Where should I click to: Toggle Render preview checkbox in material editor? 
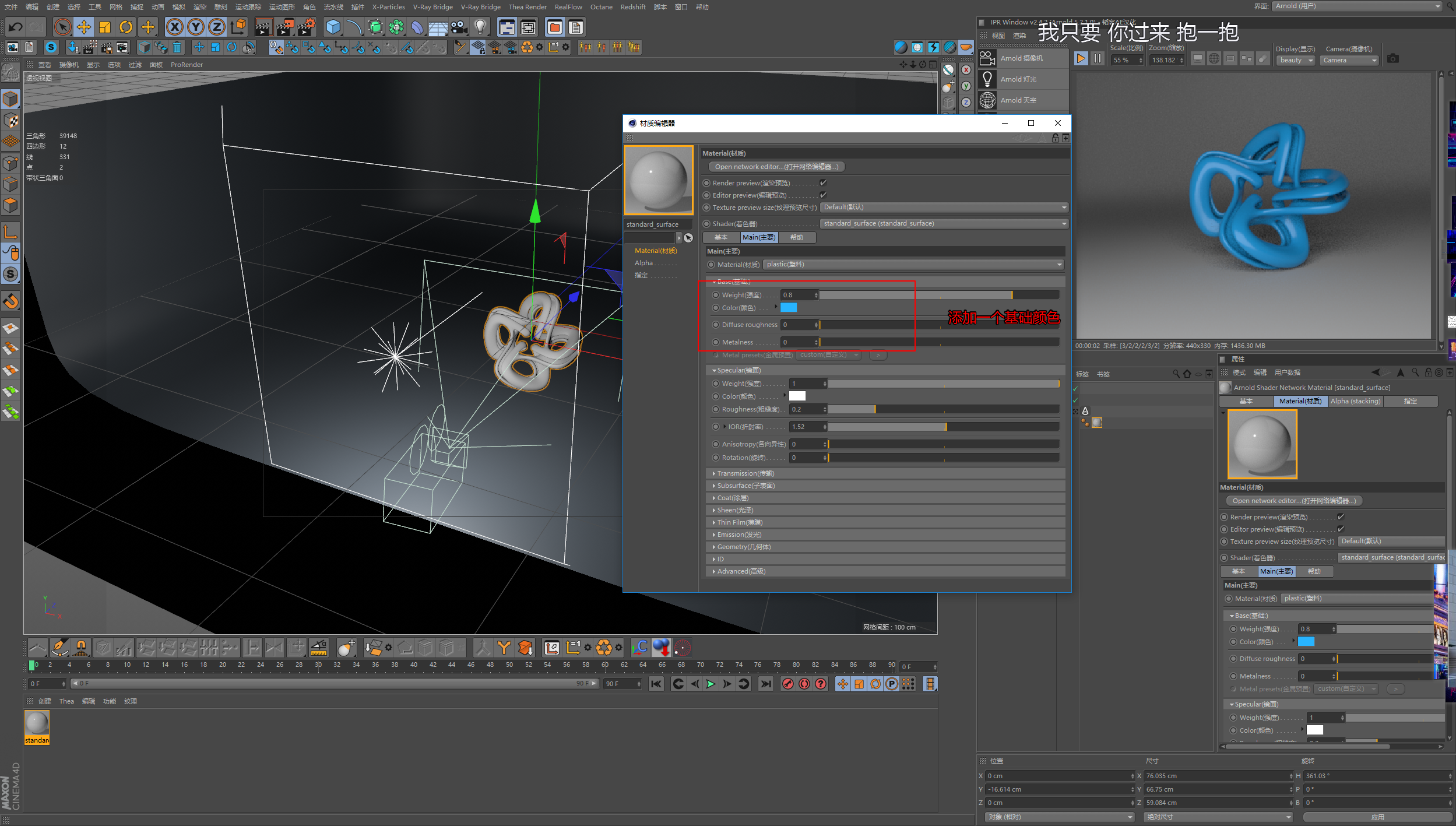pos(823,183)
